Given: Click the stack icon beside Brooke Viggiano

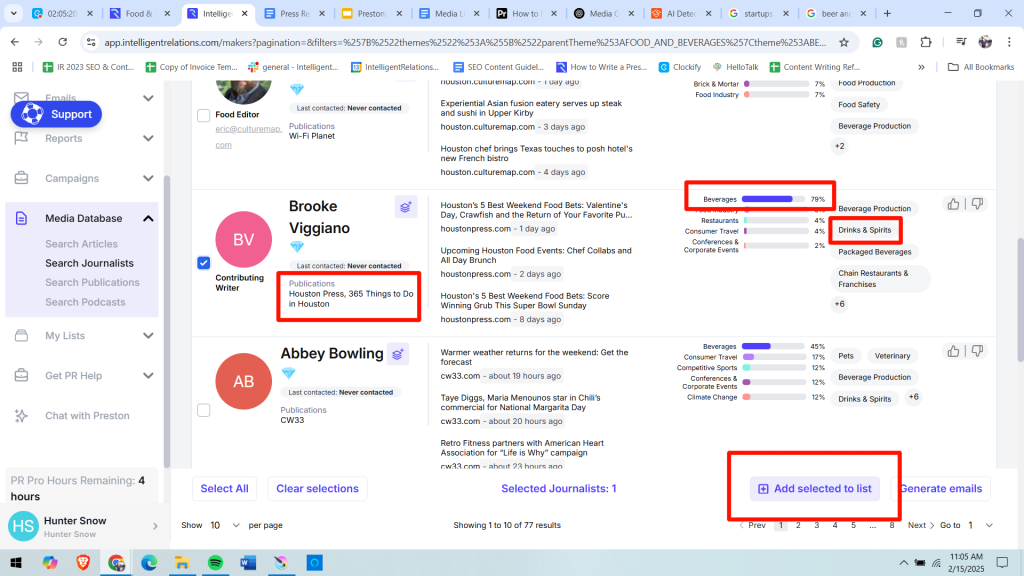Looking at the screenshot, I should point(406,208).
